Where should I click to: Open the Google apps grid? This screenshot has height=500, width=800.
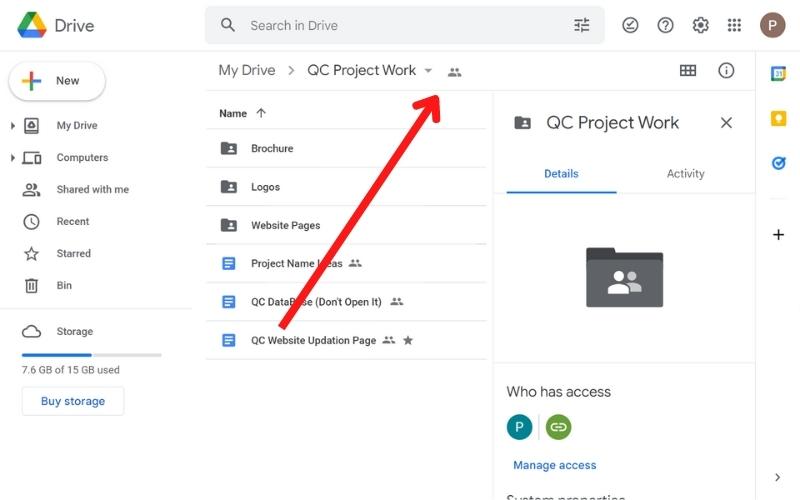pos(734,26)
